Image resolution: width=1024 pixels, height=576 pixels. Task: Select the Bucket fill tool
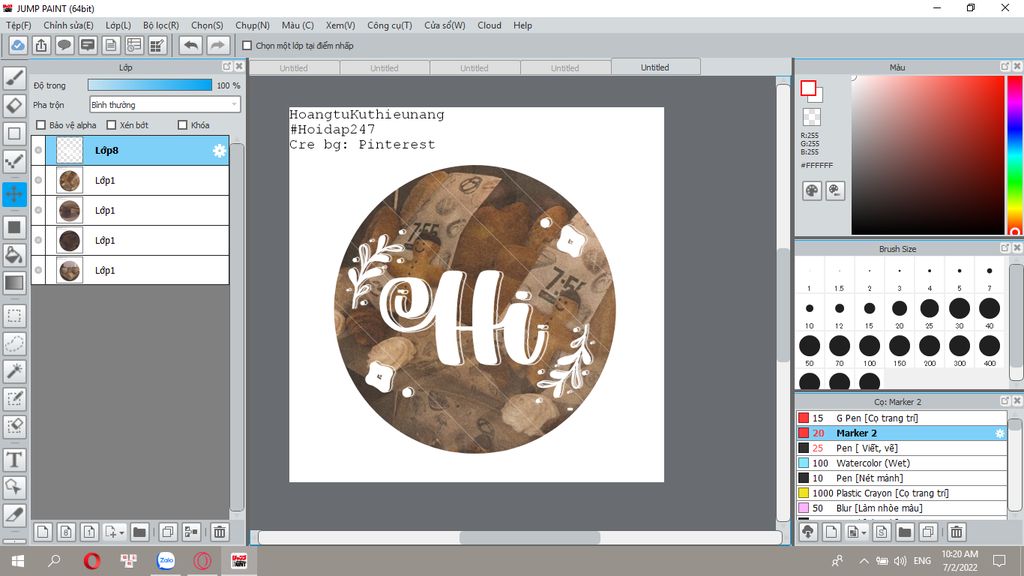(14, 255)
